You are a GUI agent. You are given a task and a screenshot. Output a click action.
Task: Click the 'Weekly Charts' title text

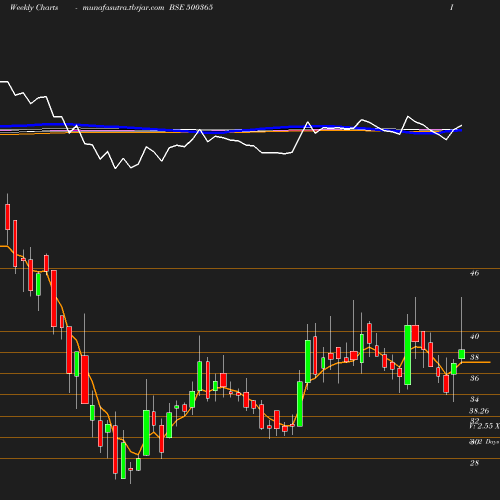pyautogui.click(x=34, y=8)
